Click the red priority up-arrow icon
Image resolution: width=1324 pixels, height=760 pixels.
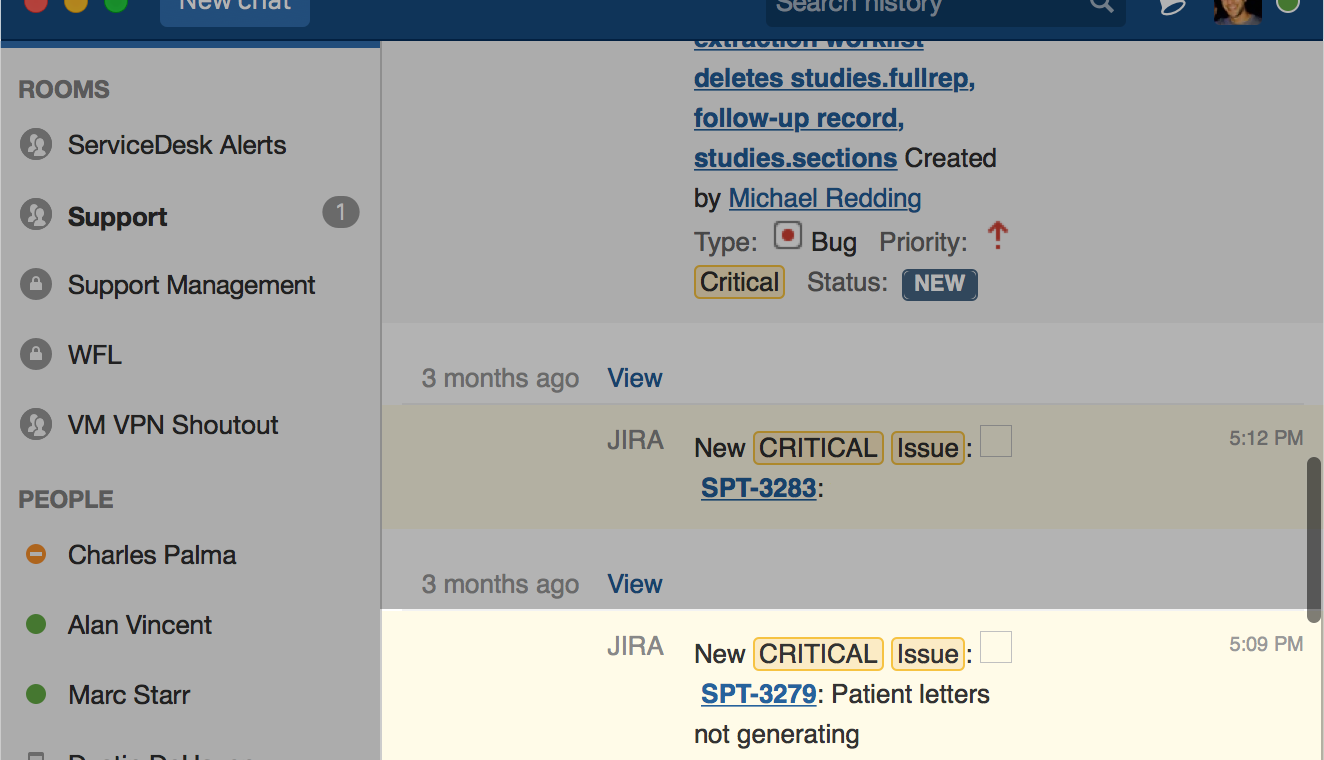click(x=997, y=237)
